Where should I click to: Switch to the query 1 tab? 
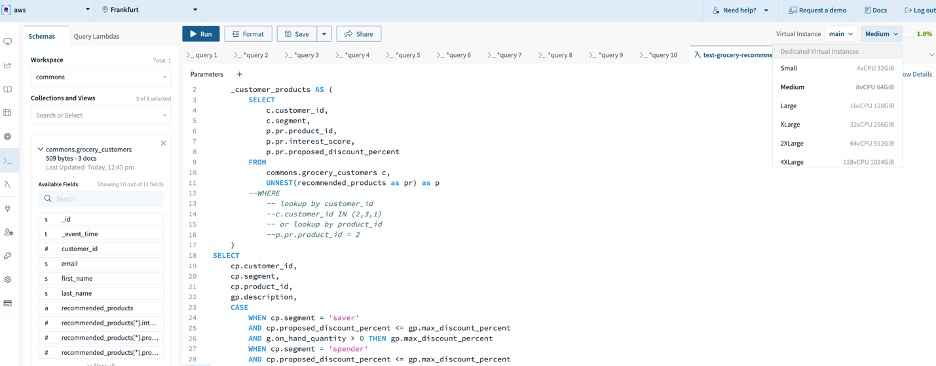[x=202, y=55]
